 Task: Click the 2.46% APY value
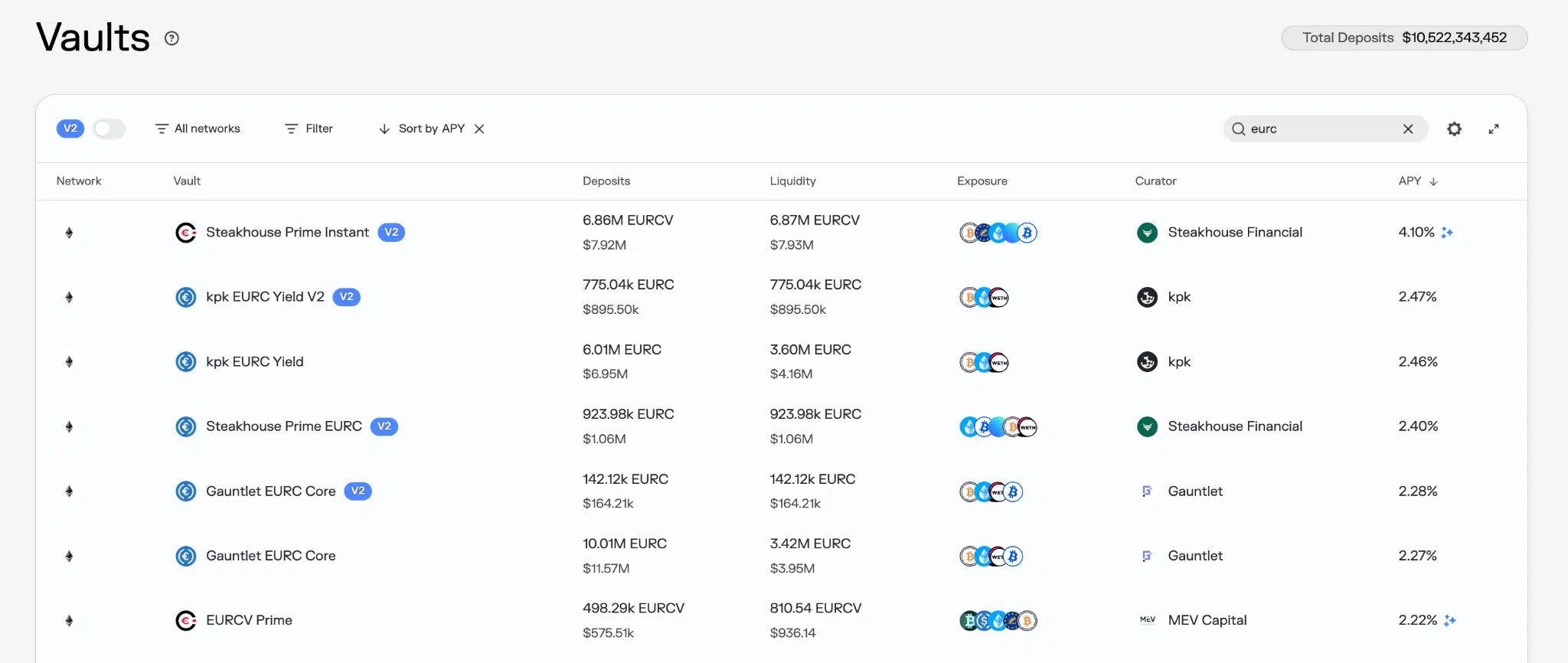(1418, 361)
